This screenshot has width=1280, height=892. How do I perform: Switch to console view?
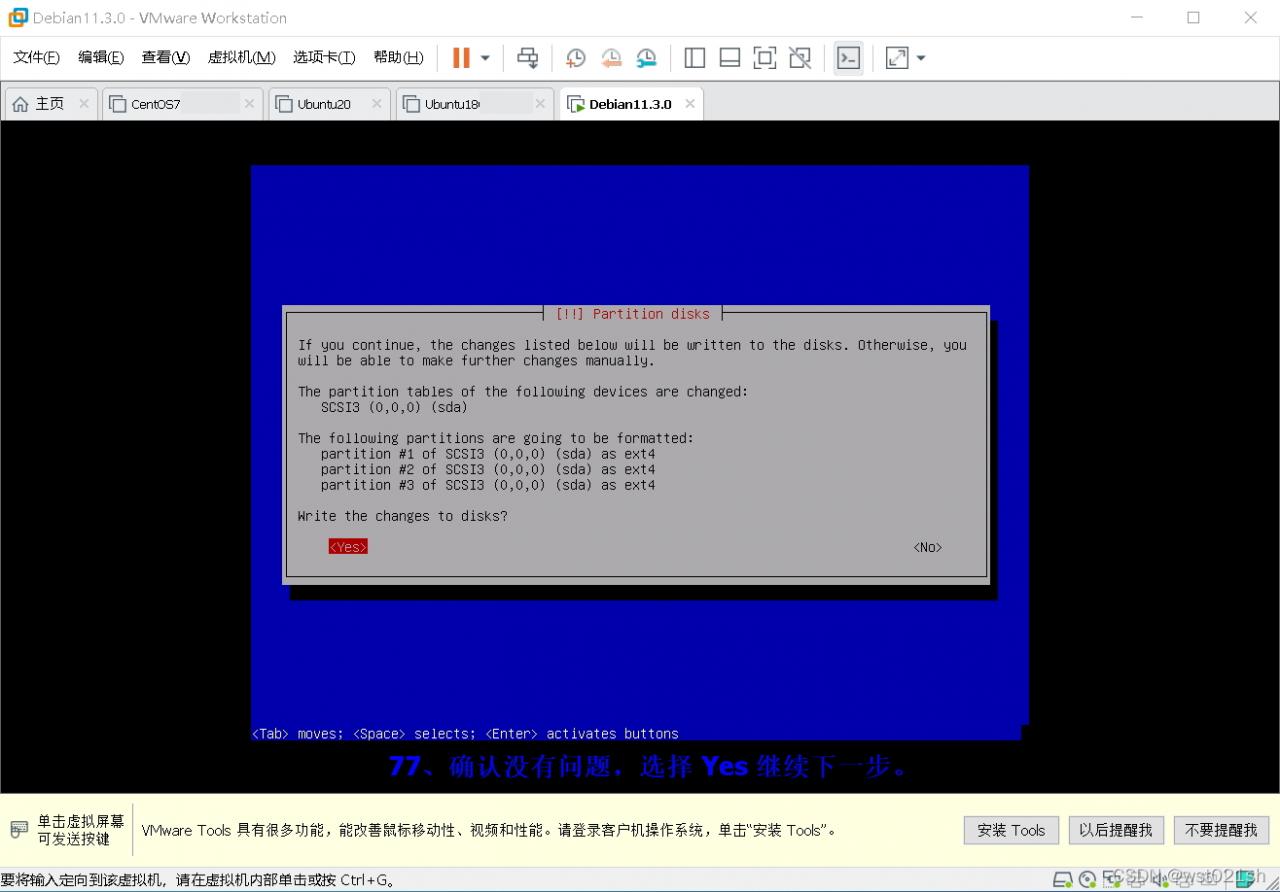(x=848, y=58)
